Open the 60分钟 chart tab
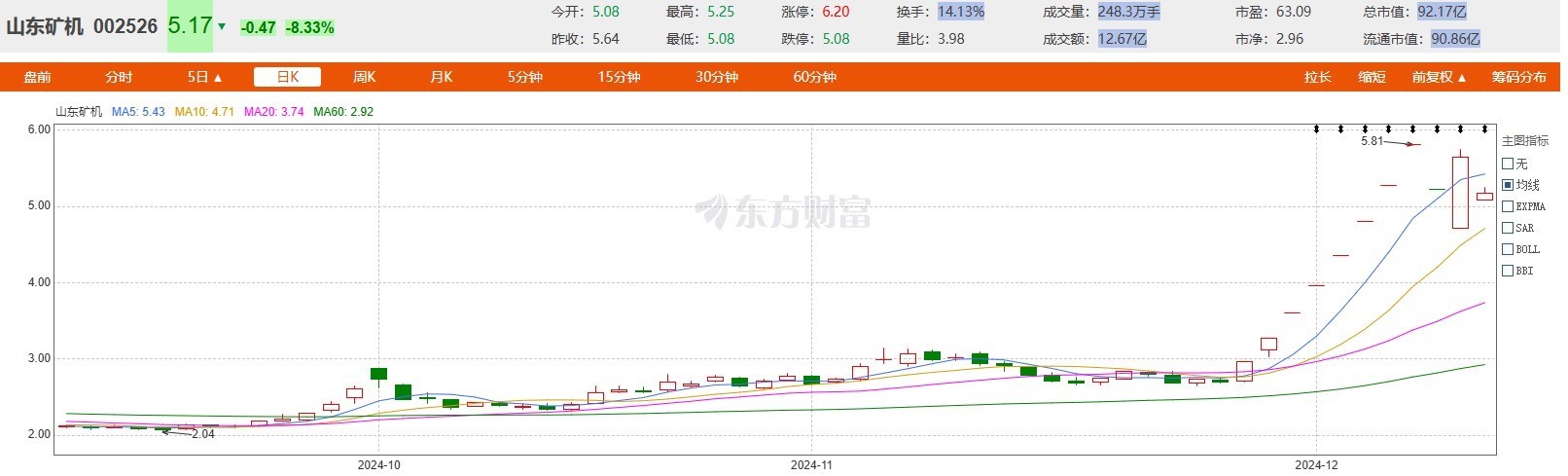 tap(815, 77)
